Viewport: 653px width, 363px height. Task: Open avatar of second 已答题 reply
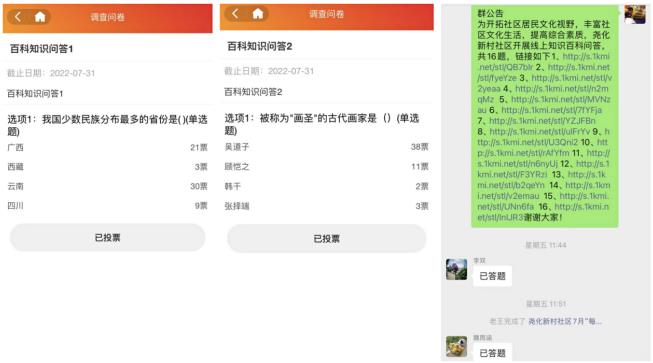pos(456,346)
